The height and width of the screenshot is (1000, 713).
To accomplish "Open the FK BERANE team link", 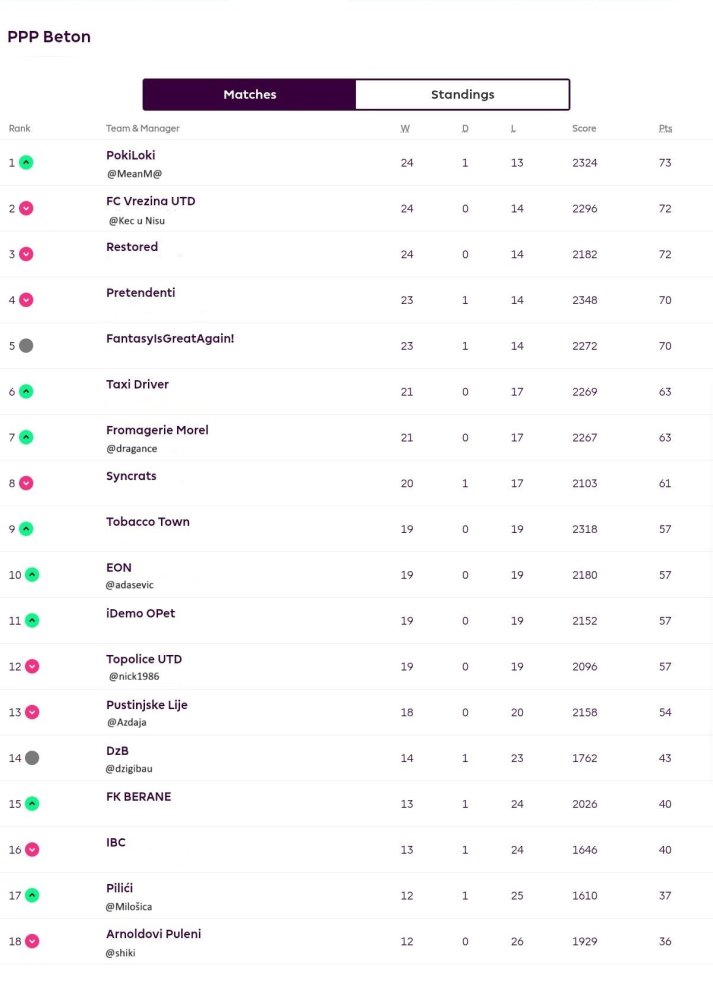I will click(x=138, y=797).
